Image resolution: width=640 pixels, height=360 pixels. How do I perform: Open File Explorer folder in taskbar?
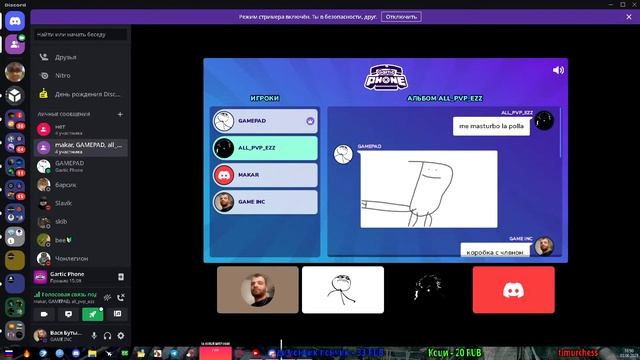[x=92, y=353]
